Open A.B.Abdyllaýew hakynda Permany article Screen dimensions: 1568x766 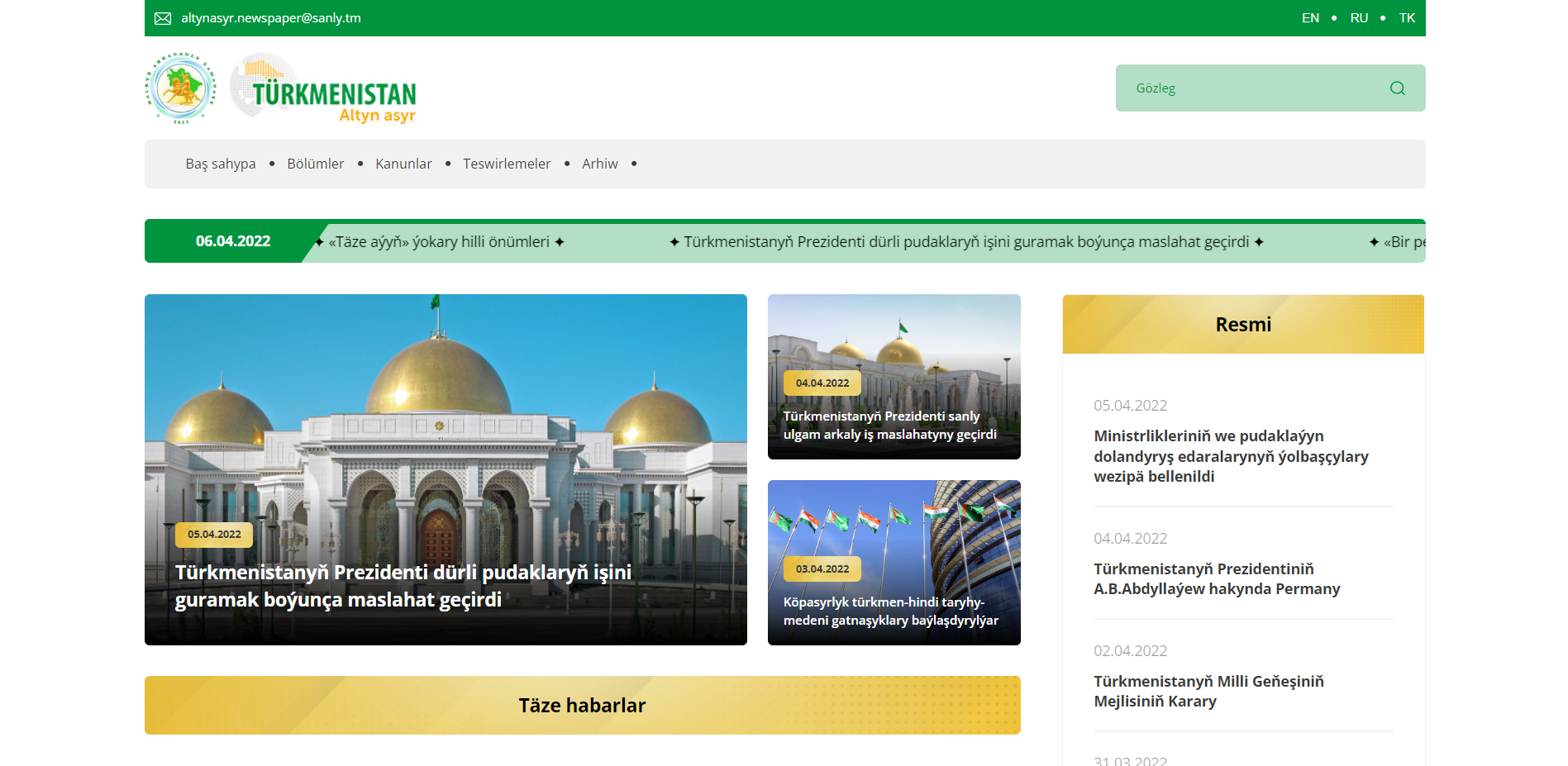pos(1217,579)
